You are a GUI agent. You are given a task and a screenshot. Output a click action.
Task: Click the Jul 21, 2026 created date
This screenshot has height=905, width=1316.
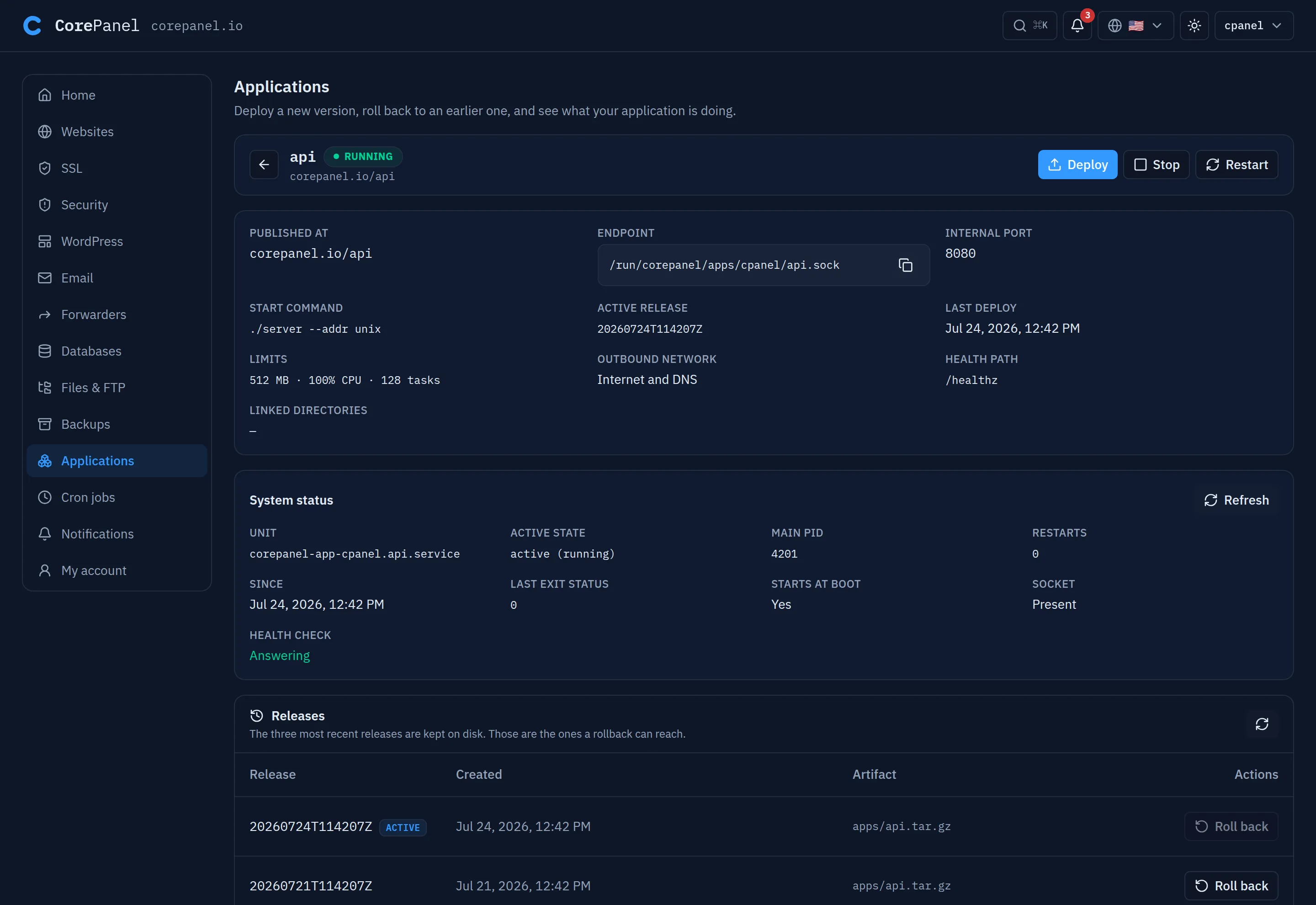523,886
